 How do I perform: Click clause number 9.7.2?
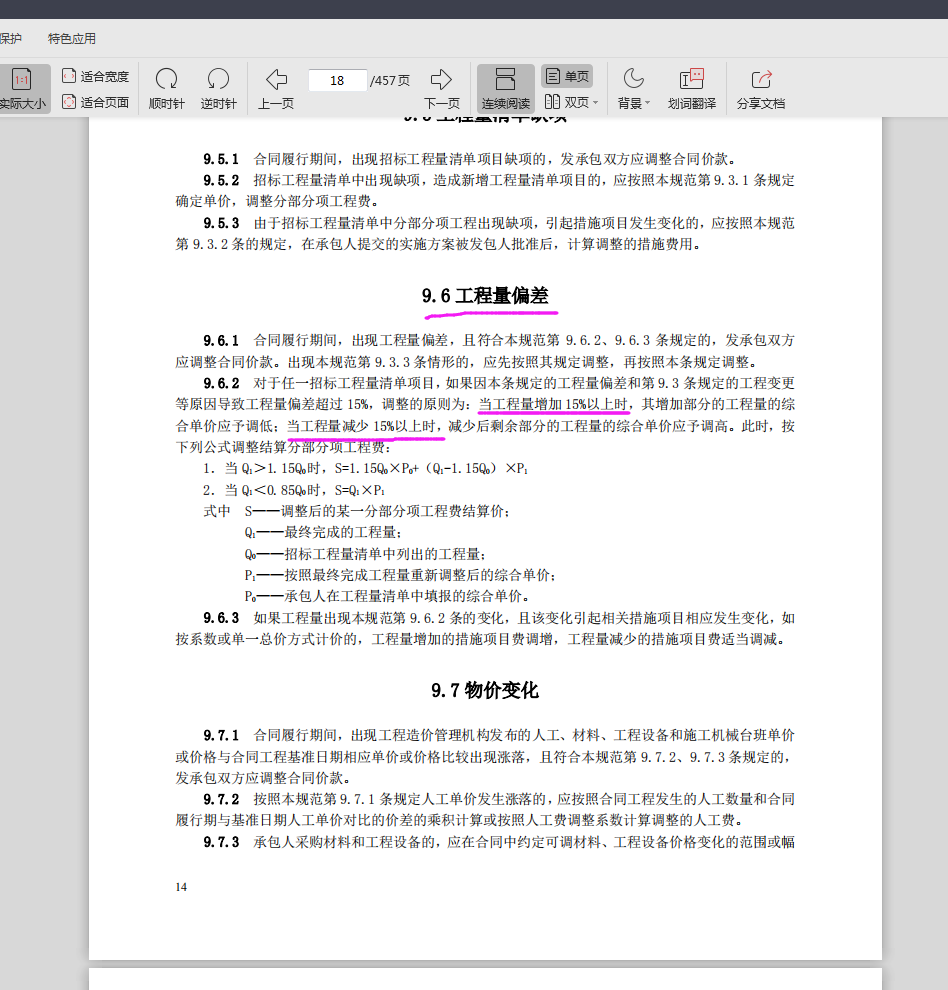[221, 799]
